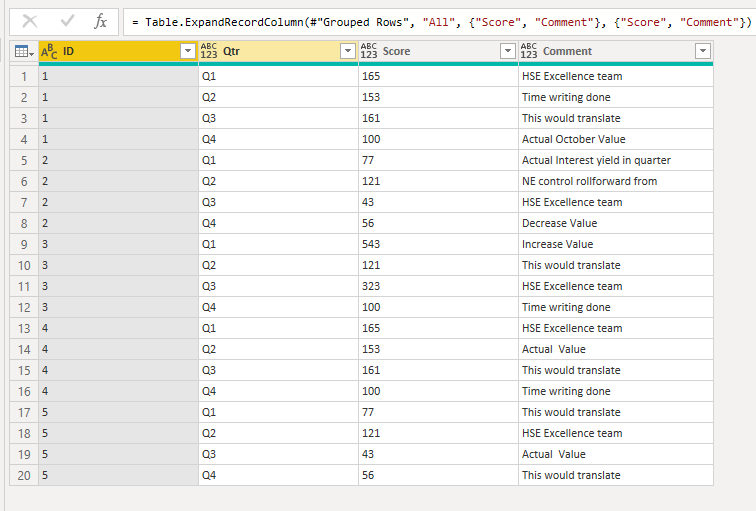Select the ID column header
756x511 pixels.
click(x=118, y=51)
